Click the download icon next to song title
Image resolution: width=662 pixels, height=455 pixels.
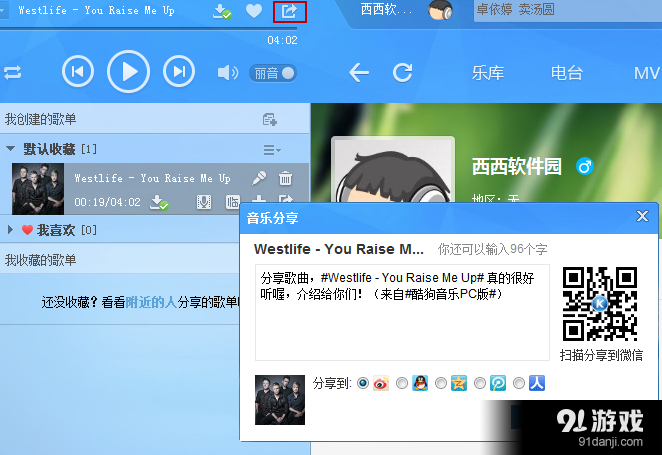click(221, 11)
